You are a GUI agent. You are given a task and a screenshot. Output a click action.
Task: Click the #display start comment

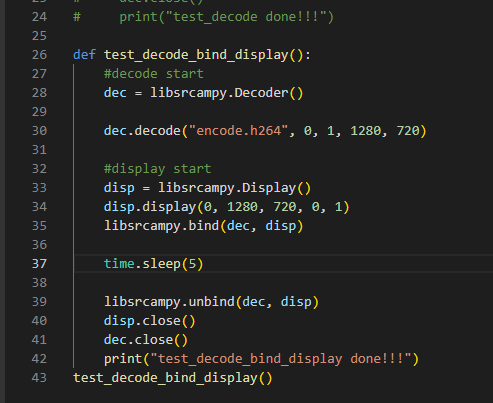157,169
